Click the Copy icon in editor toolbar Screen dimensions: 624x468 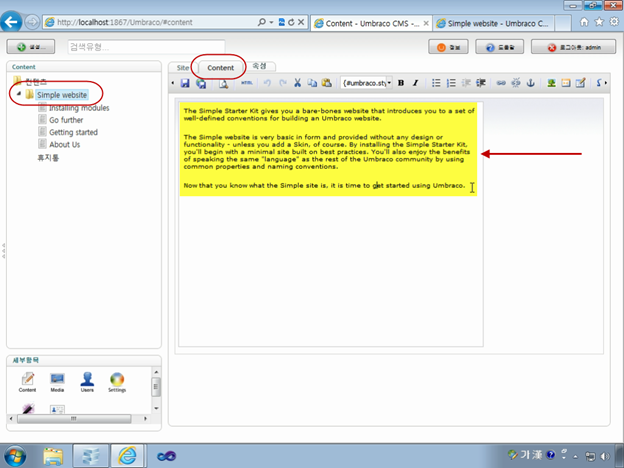[312, 83]
